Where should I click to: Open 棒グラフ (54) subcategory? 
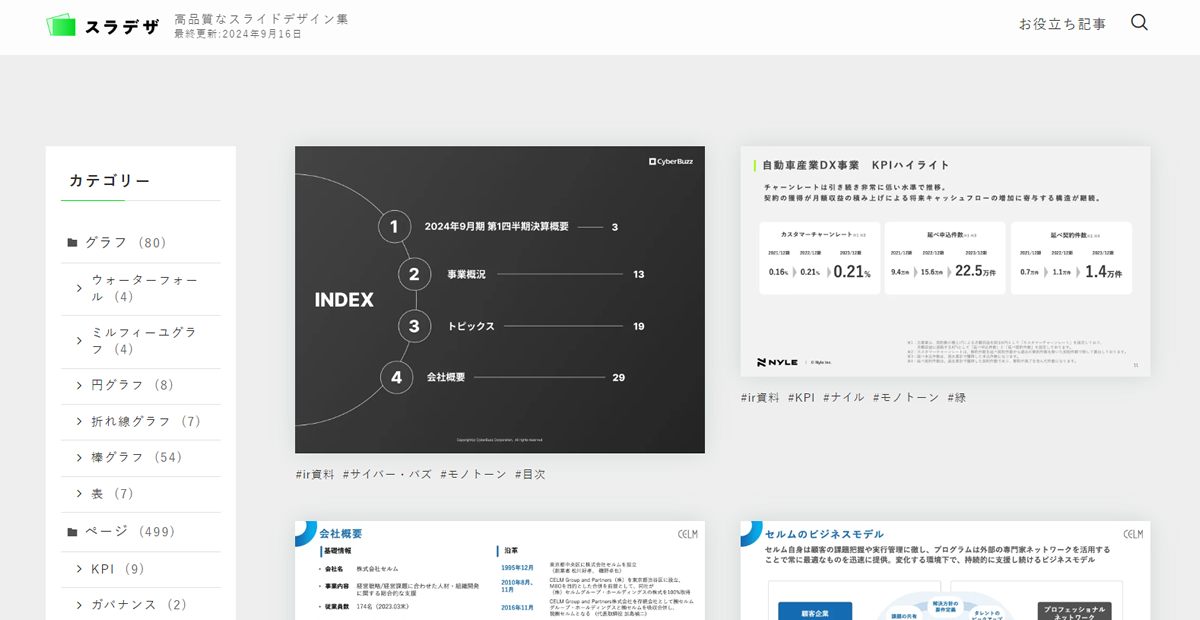[x=137, y=458]
